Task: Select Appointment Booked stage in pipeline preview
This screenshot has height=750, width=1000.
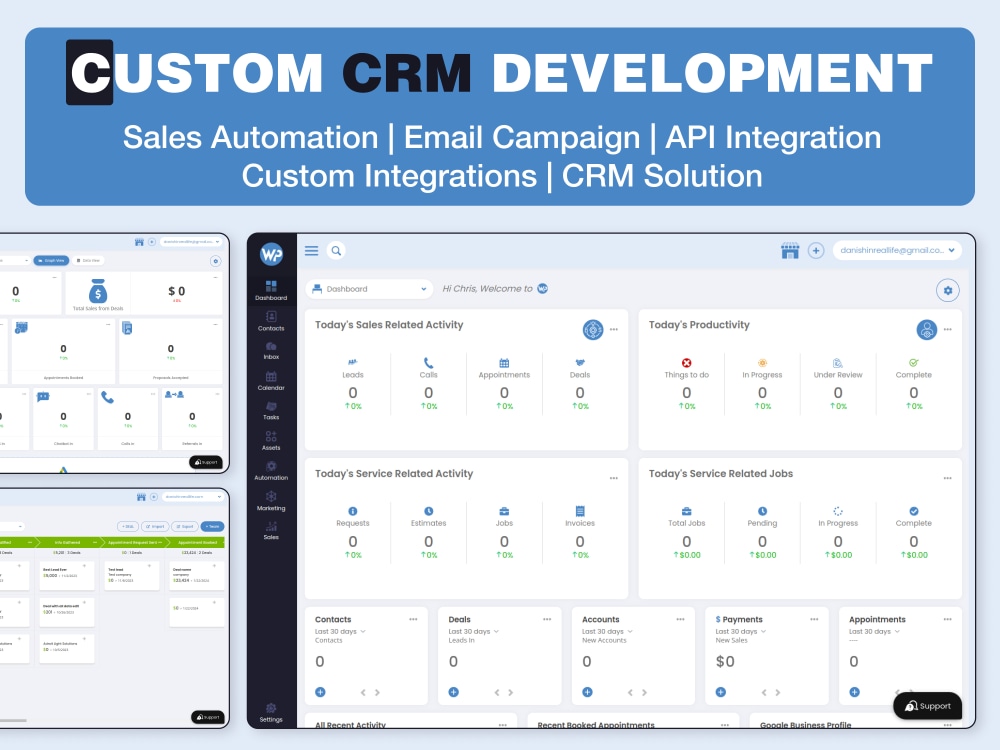Action: point(196,542)
